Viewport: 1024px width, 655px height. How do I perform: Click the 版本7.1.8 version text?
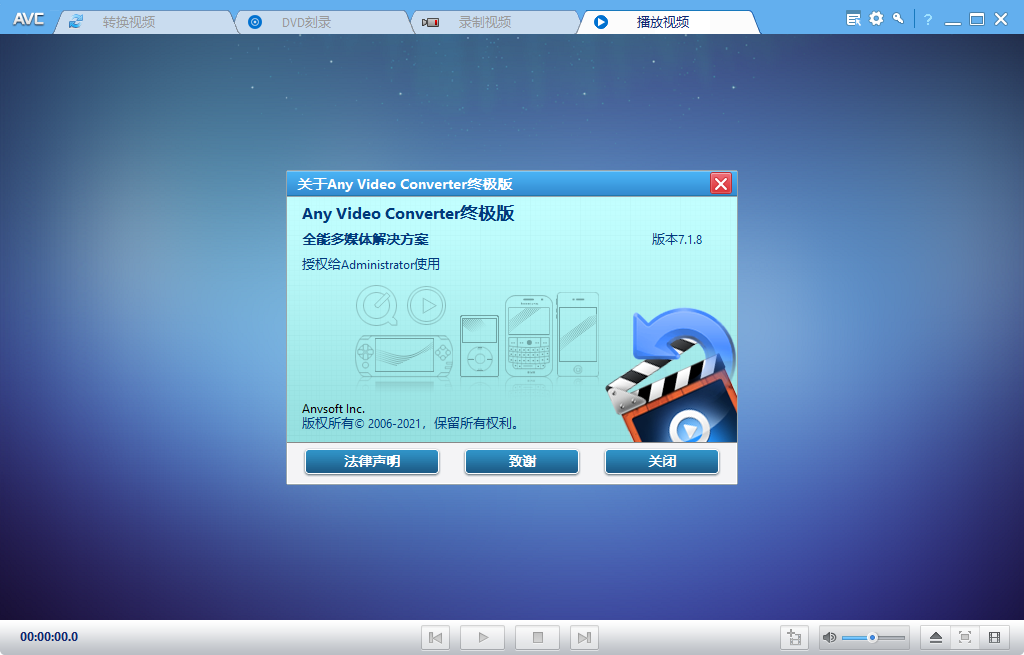tap(677, 240)
